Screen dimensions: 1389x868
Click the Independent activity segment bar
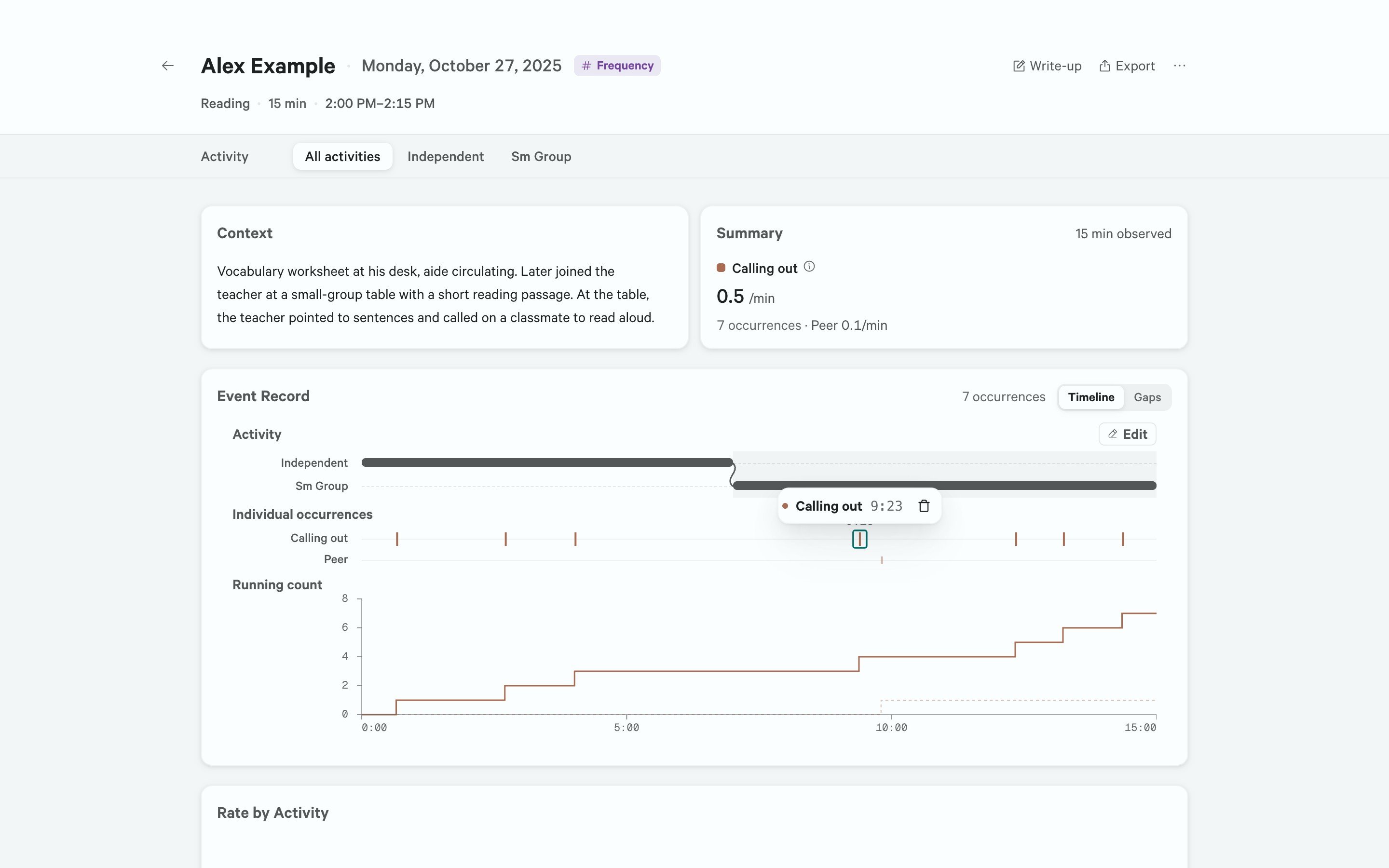(x=547, y=463)
